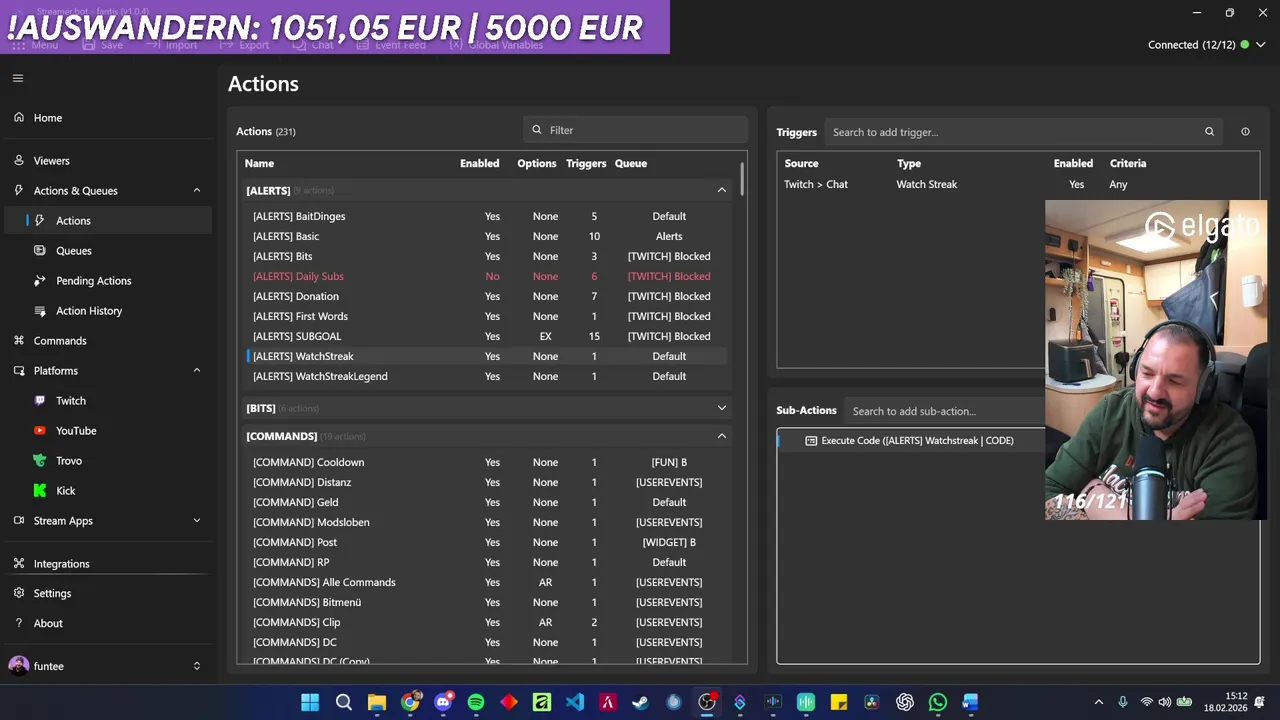Click the green connection status dot
This screenshot has height=720, width=1280.
1245,45
